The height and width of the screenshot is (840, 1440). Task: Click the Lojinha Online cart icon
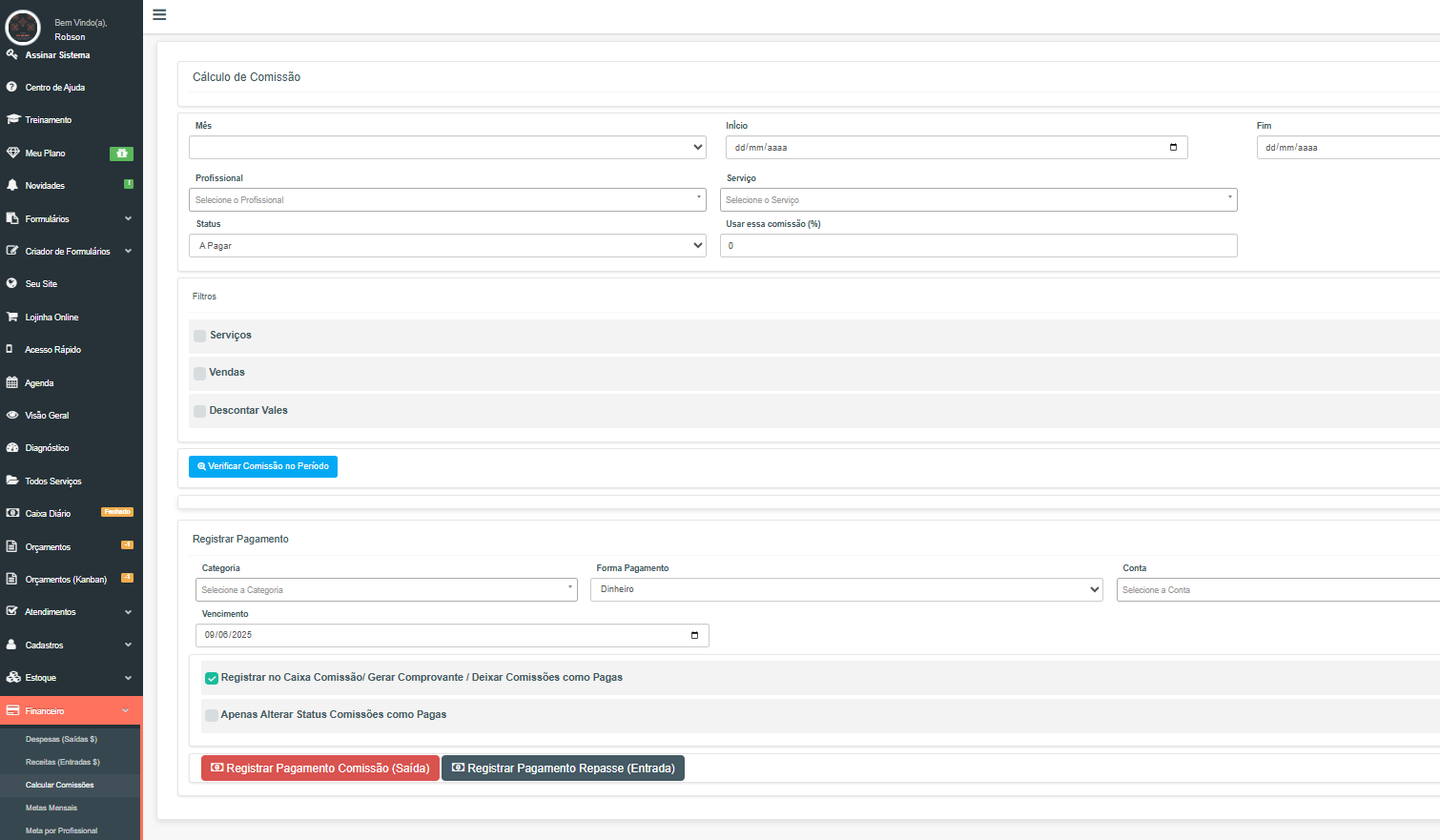(x=12, y=317)
